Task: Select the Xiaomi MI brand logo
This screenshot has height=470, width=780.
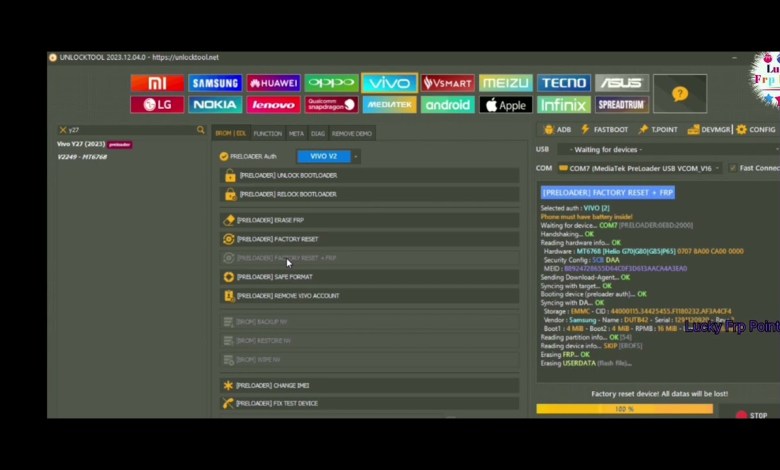Action: tap(157, 83)
